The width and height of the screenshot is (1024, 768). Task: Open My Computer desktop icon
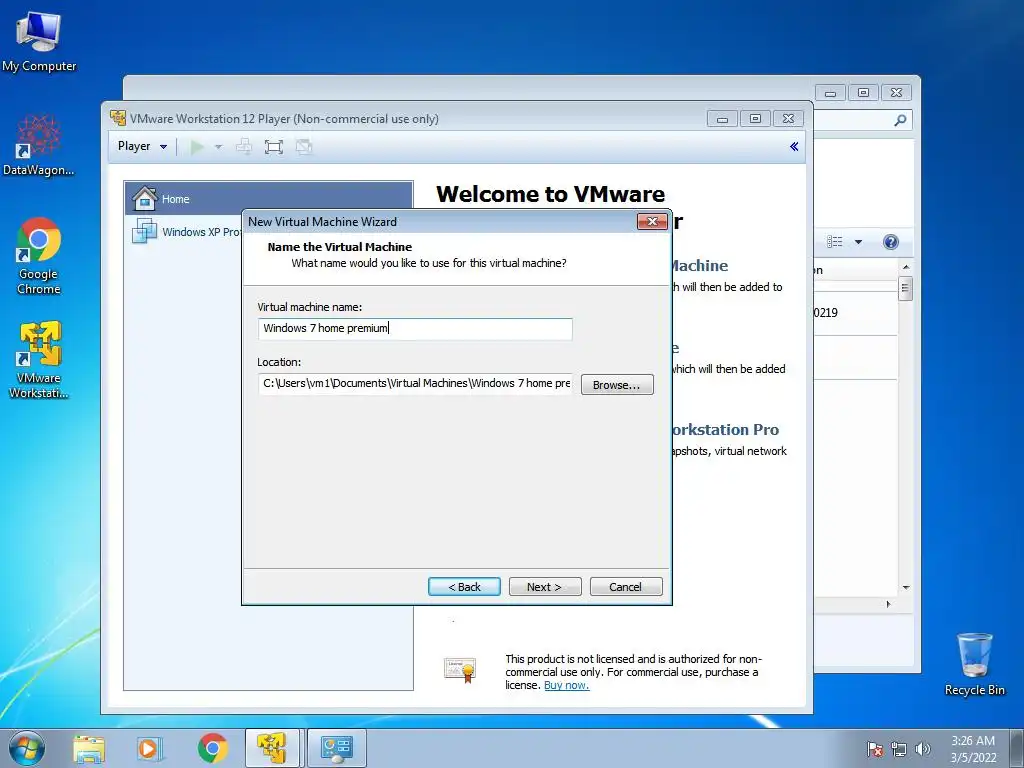[39, 42]
